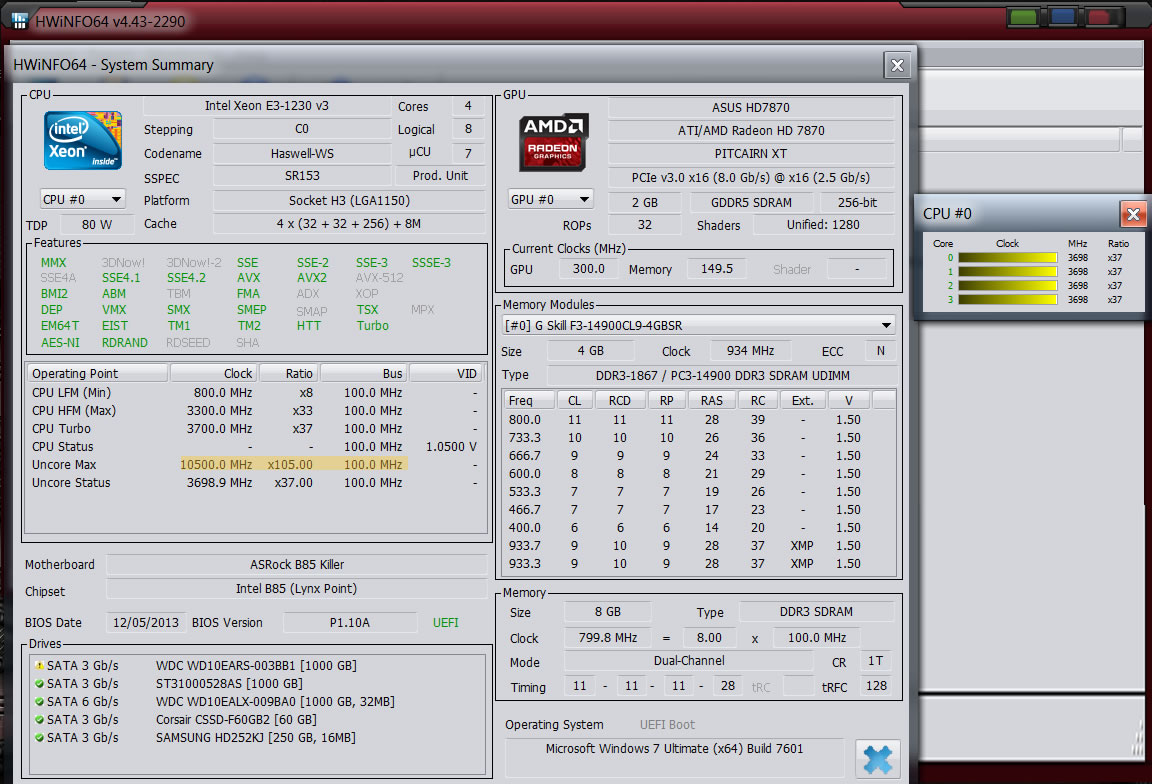The width and height of the screenshot is (1152, 784).
Task: Click the RAS column header in memory table
Action: coord(711,400)
